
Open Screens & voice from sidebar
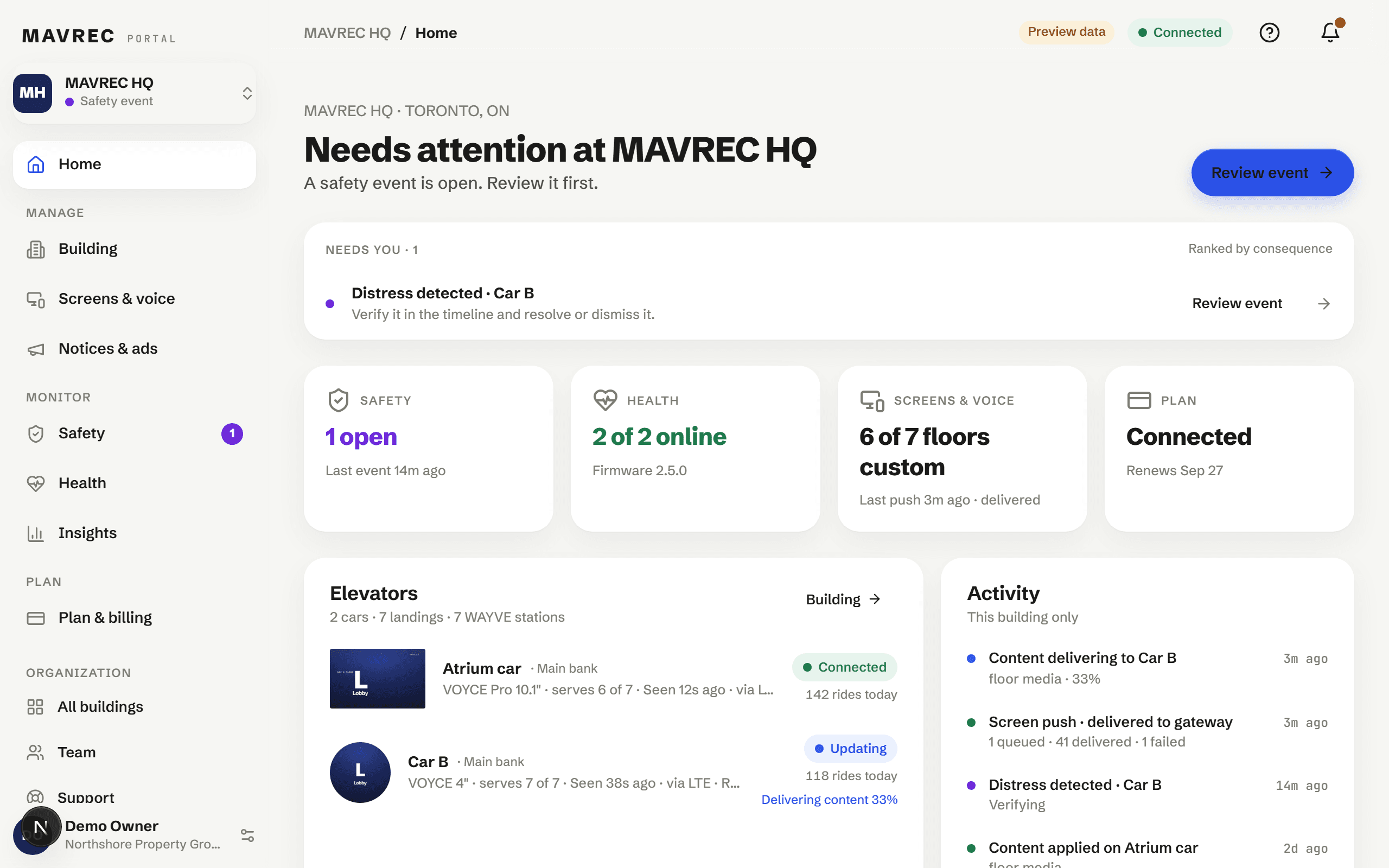135,299
